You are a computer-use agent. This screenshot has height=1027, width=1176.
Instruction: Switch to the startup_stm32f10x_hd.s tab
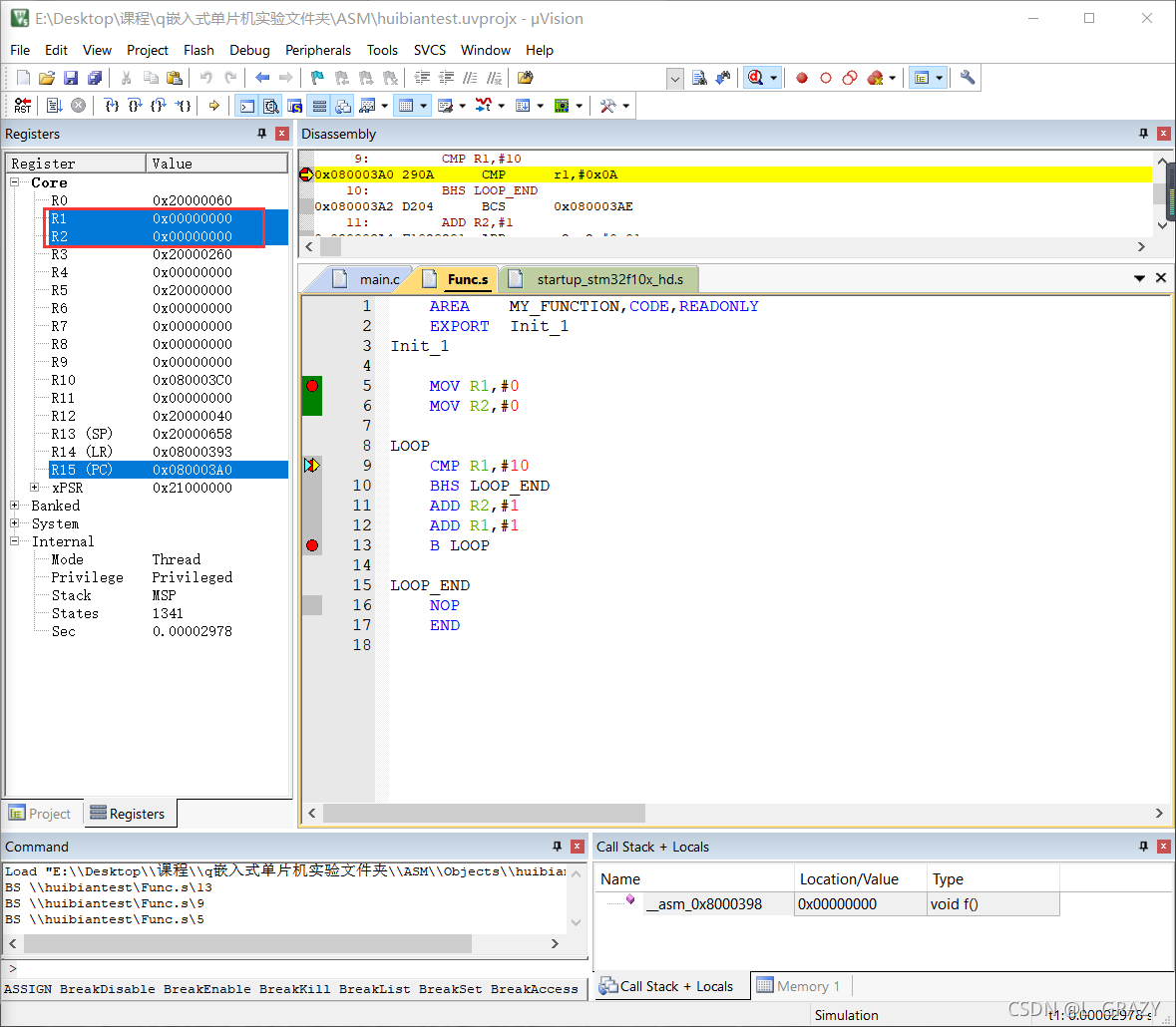pyautogui.click(x=600, y=279)
